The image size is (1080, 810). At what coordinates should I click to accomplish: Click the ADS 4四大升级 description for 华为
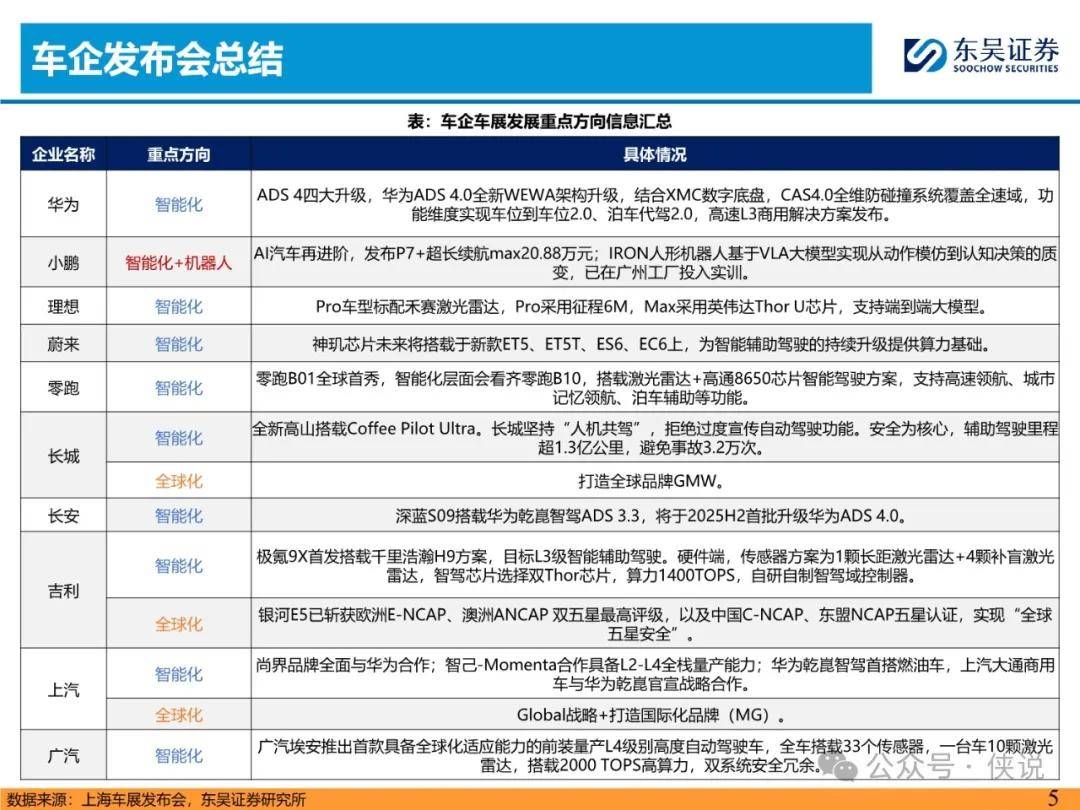[x=655, y=205]
